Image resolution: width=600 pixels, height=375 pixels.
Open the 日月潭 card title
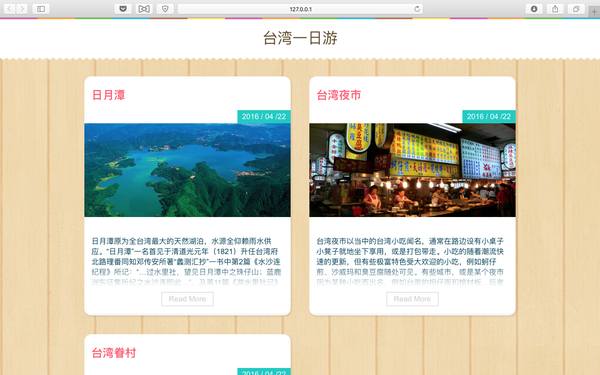click(109, 95)
